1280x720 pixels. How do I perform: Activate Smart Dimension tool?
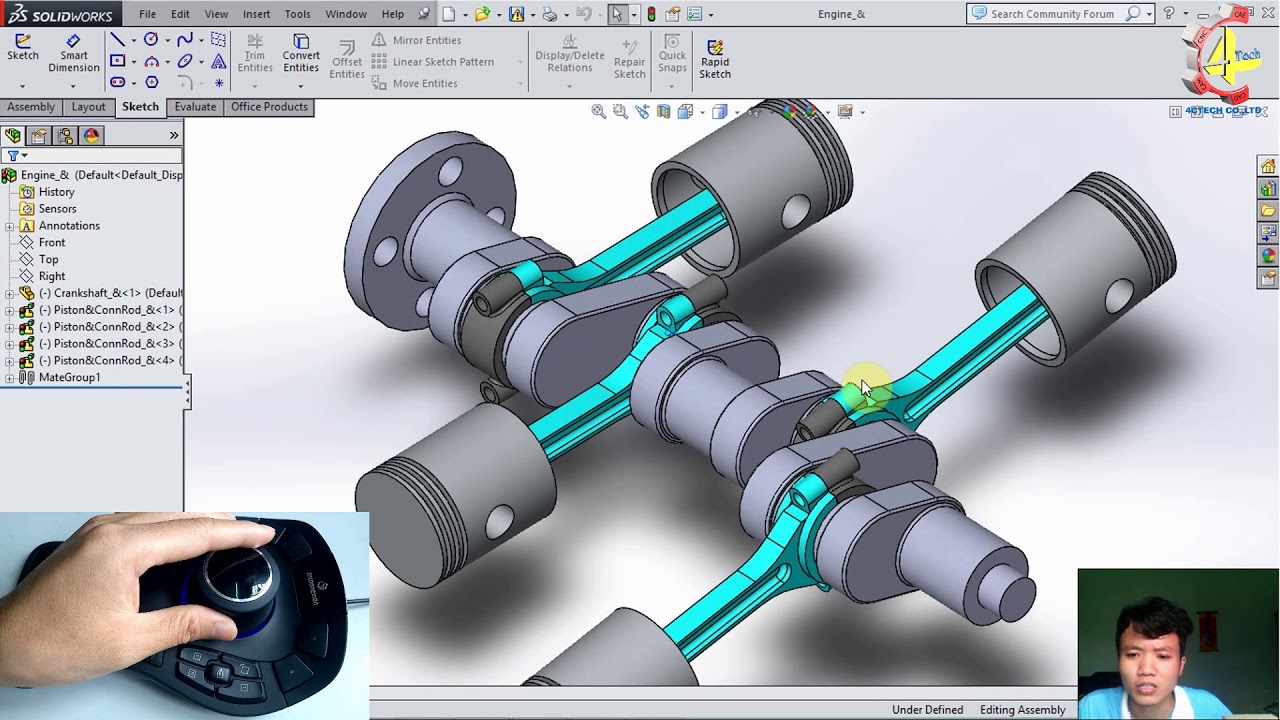[73, 54]
